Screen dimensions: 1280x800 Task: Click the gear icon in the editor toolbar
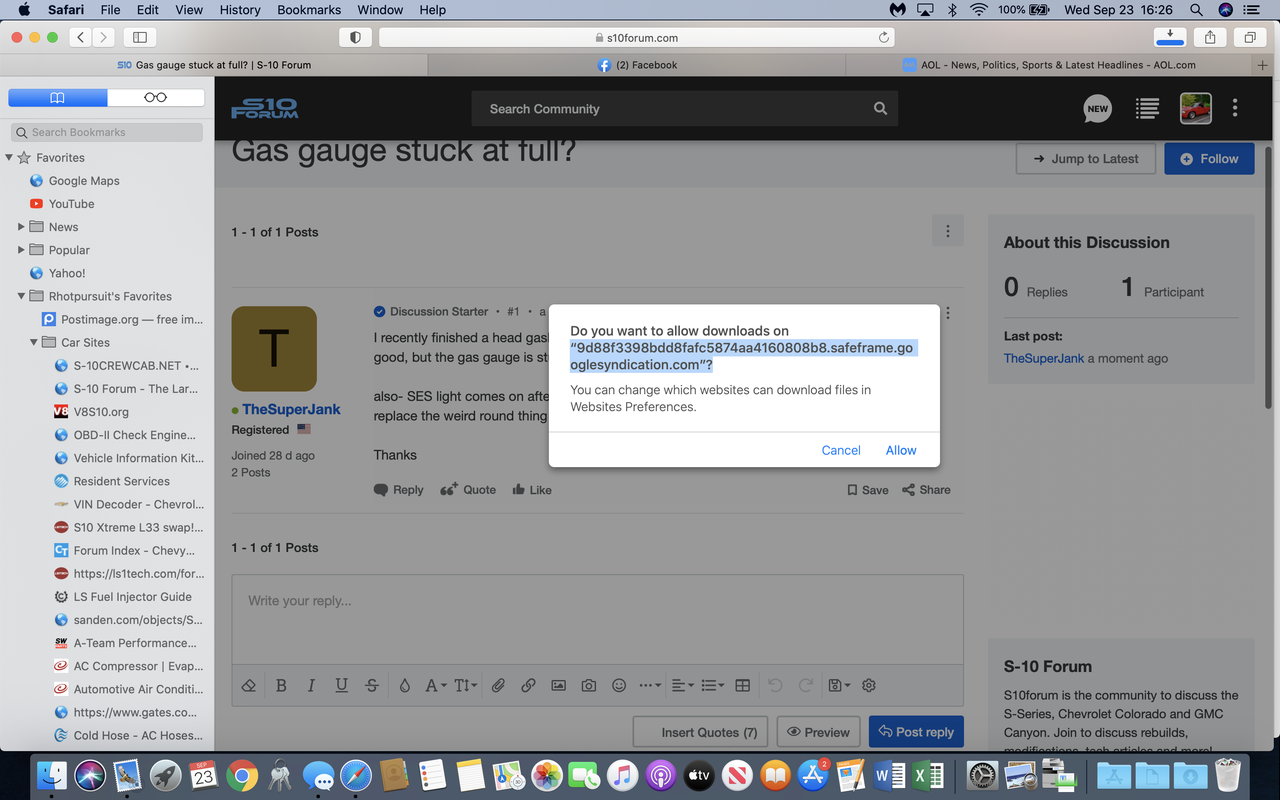coord(869,685)
